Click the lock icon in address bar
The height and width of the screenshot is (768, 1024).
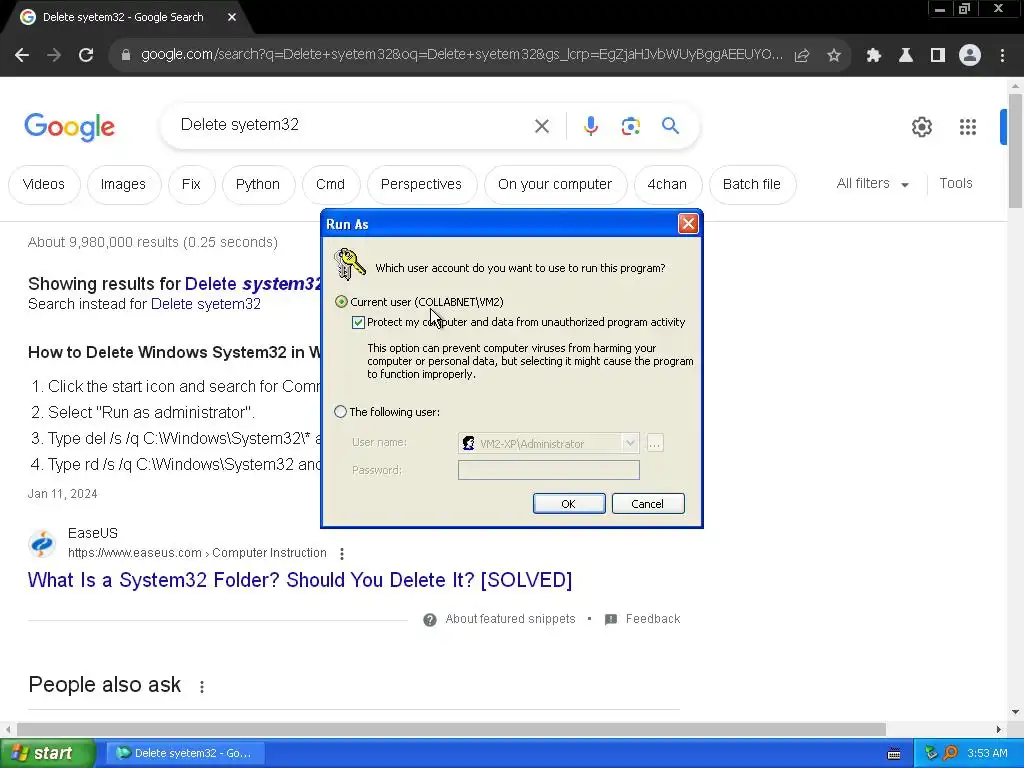(x=126, y=56)
